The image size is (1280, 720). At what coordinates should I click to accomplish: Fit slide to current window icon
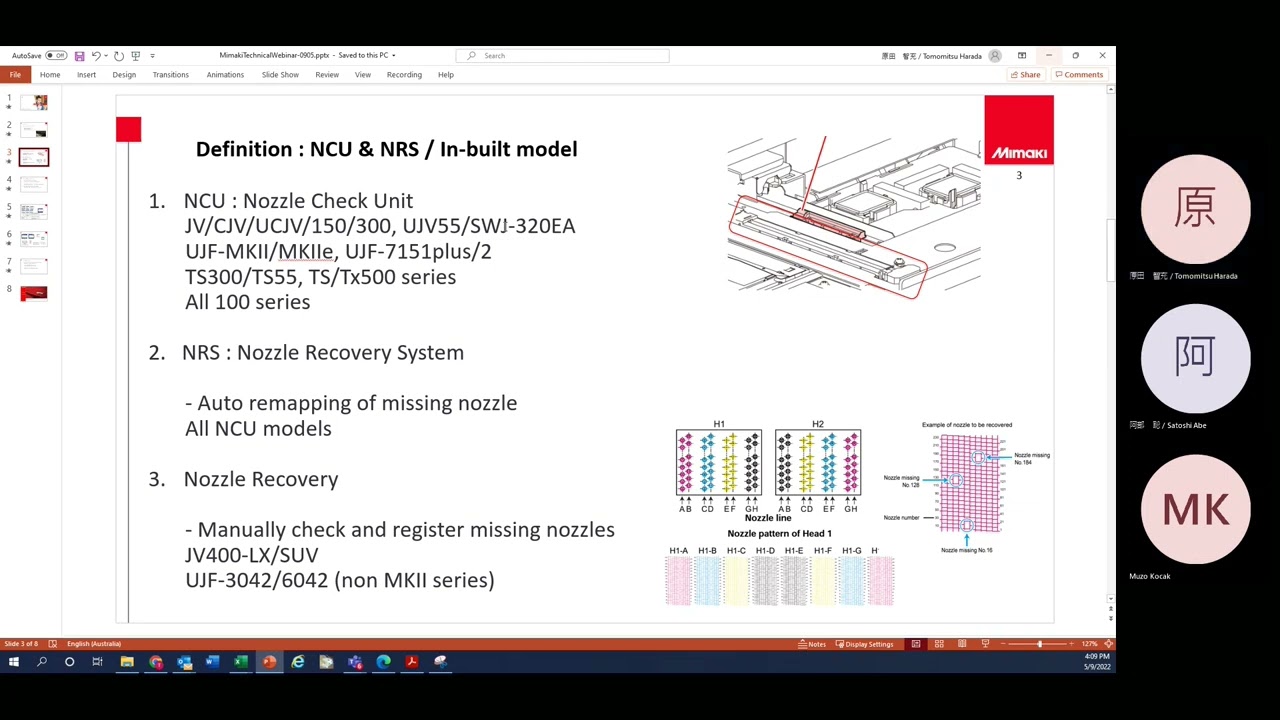click(1108, 644)
